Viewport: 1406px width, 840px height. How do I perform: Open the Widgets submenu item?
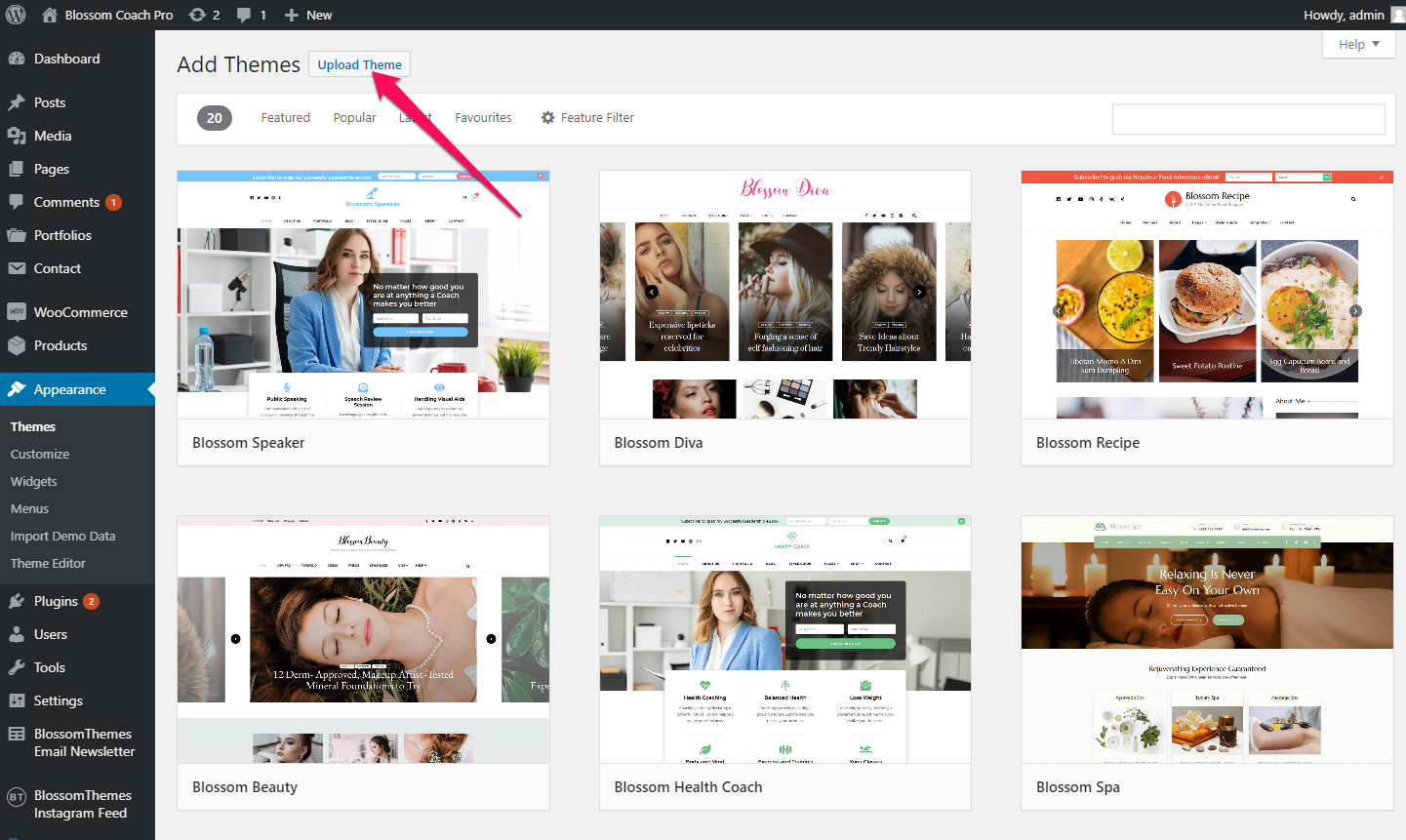pyautogui.click(x=34, y=481)
